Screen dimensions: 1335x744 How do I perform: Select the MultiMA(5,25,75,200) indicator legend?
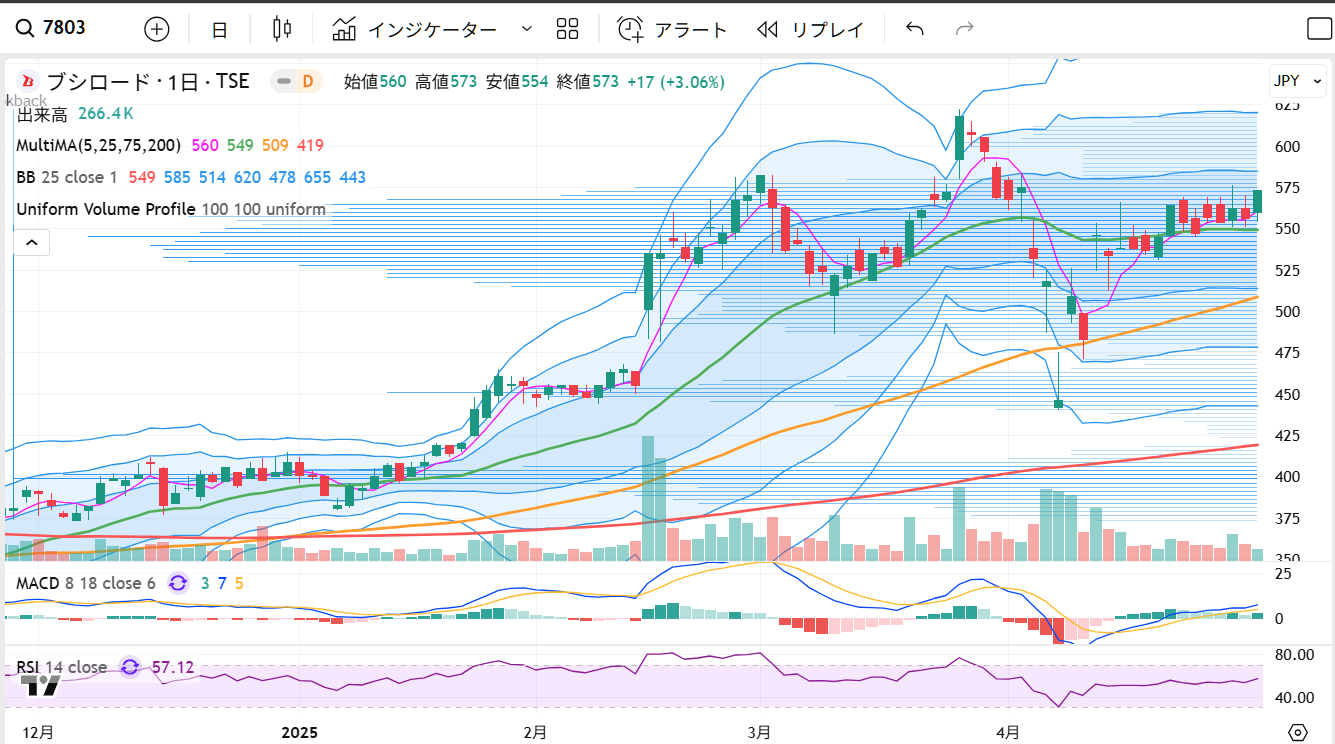[x=98, y=145]
